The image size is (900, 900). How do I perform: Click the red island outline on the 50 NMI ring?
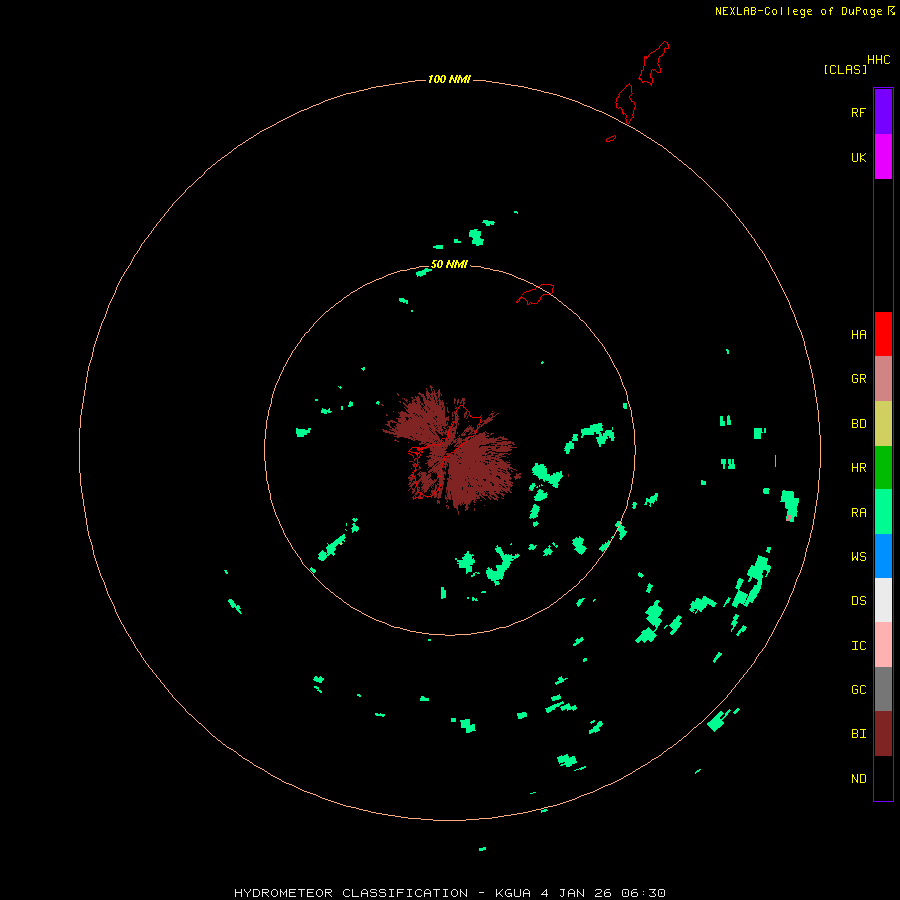coord(535,293)
